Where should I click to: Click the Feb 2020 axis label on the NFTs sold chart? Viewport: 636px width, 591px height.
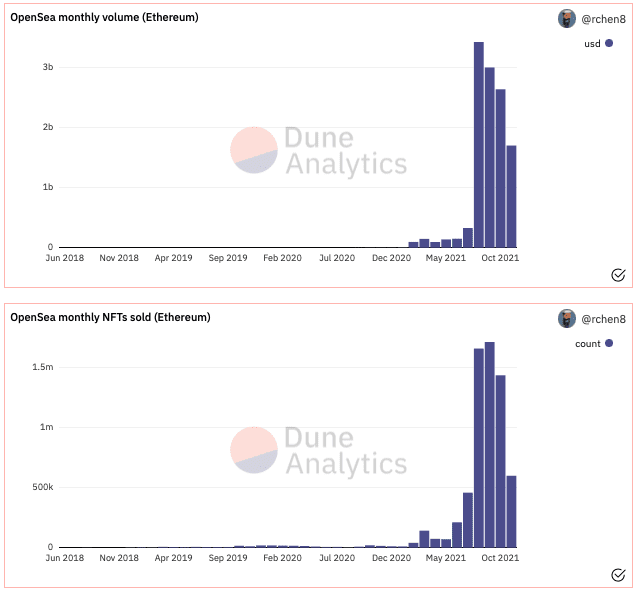pos(282,558)
